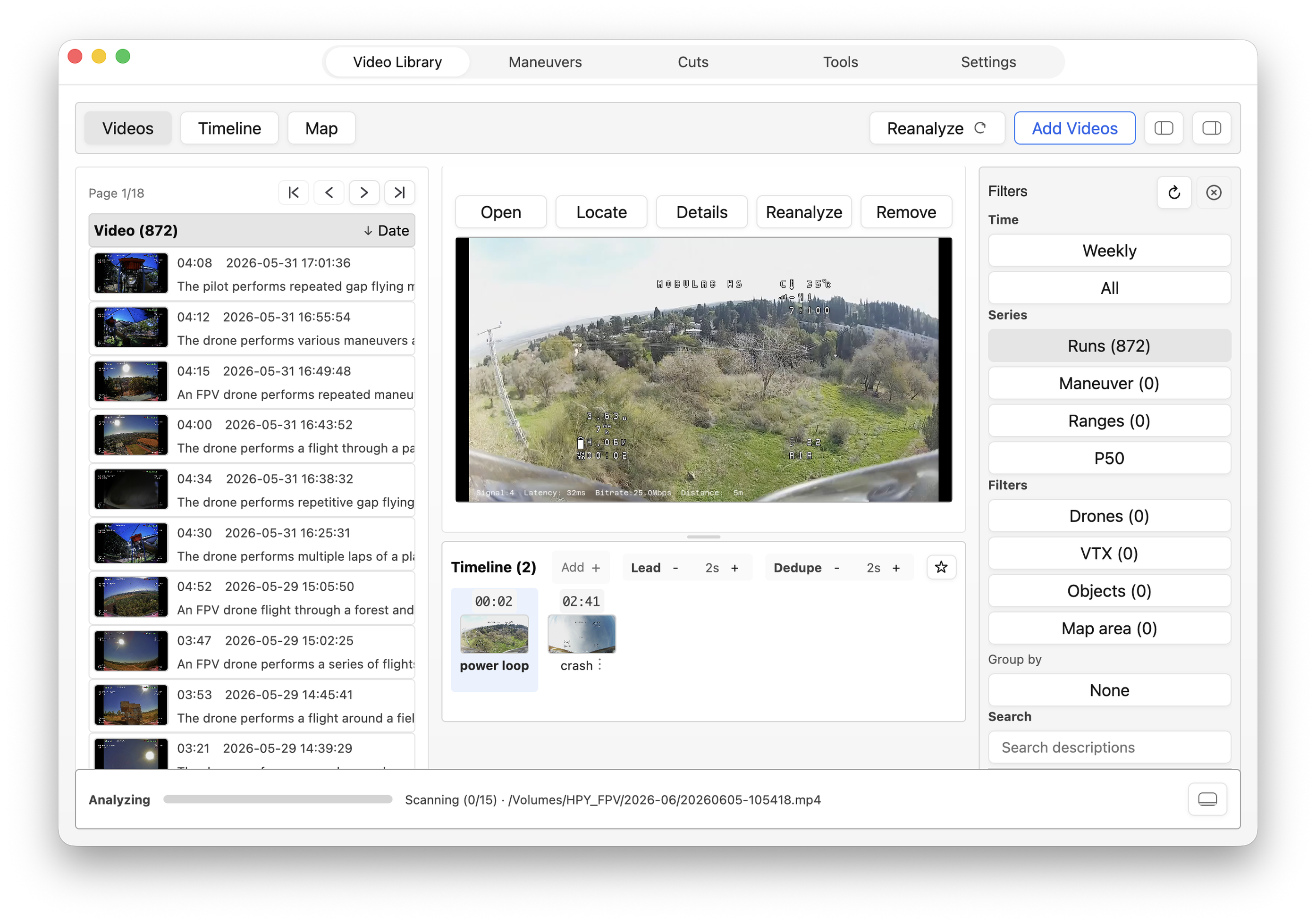Click the scanning file path status text
This screenshot has width=1316, height=923.
(613, 799)
